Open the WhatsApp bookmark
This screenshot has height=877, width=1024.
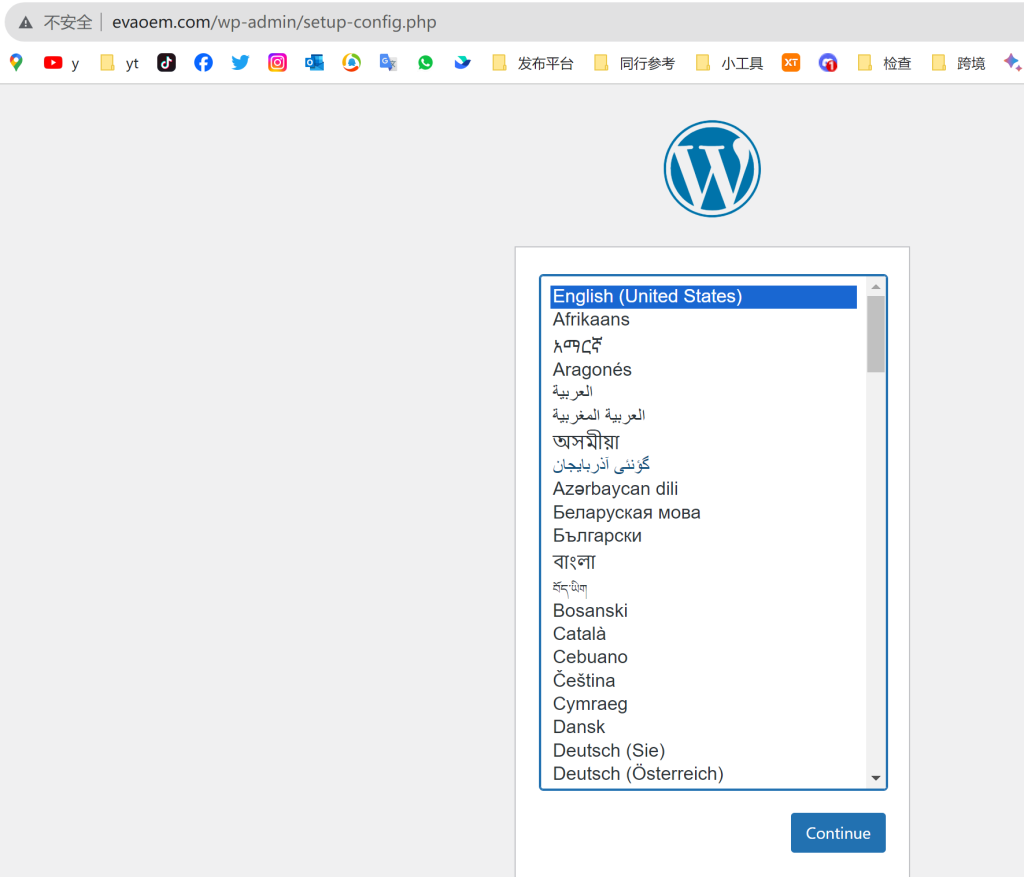(425, 63)
